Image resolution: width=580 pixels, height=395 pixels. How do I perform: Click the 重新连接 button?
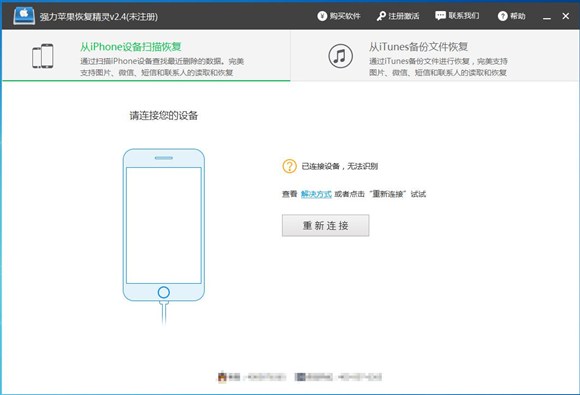coord(326,225)
